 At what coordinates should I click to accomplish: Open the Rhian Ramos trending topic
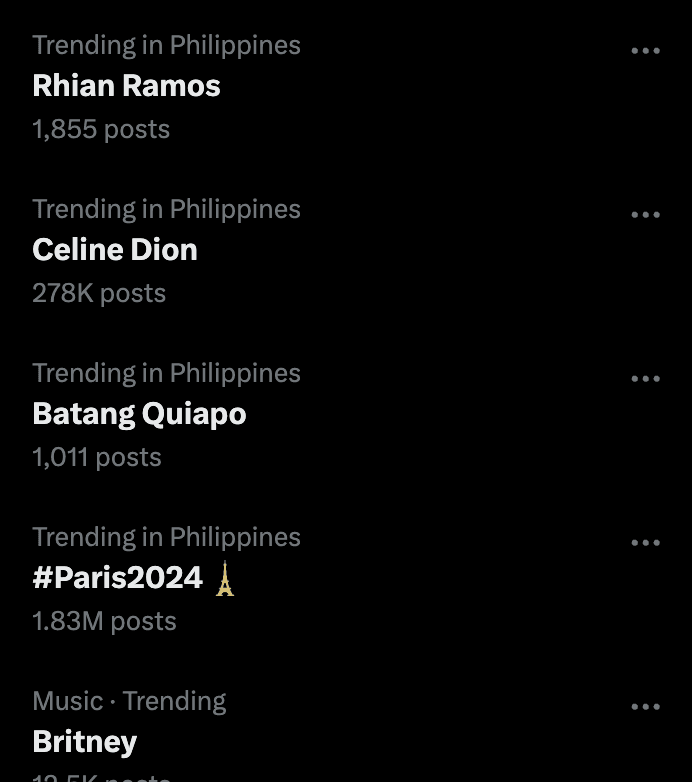point(126,86)
